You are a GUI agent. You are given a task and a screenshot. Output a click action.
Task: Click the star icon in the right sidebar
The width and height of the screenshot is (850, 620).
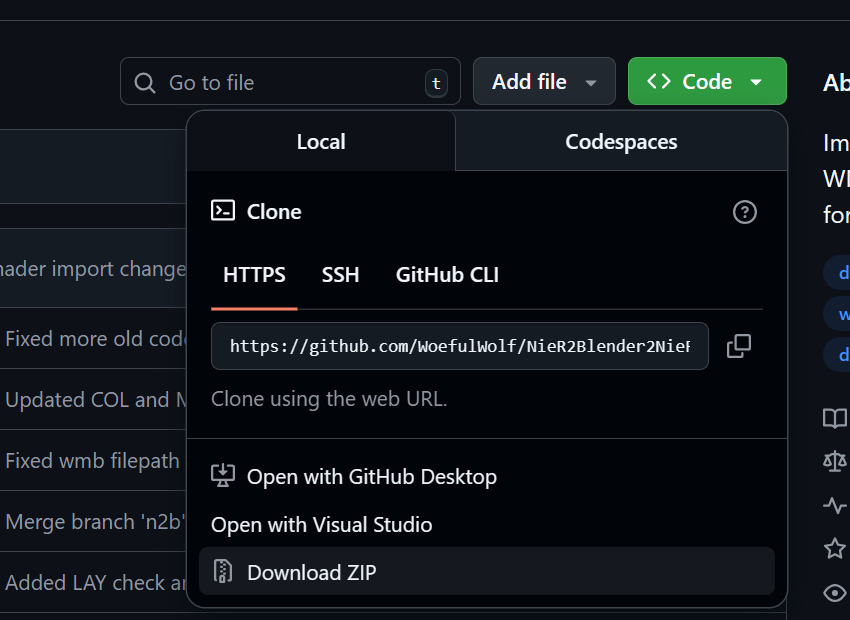[834, 548]
